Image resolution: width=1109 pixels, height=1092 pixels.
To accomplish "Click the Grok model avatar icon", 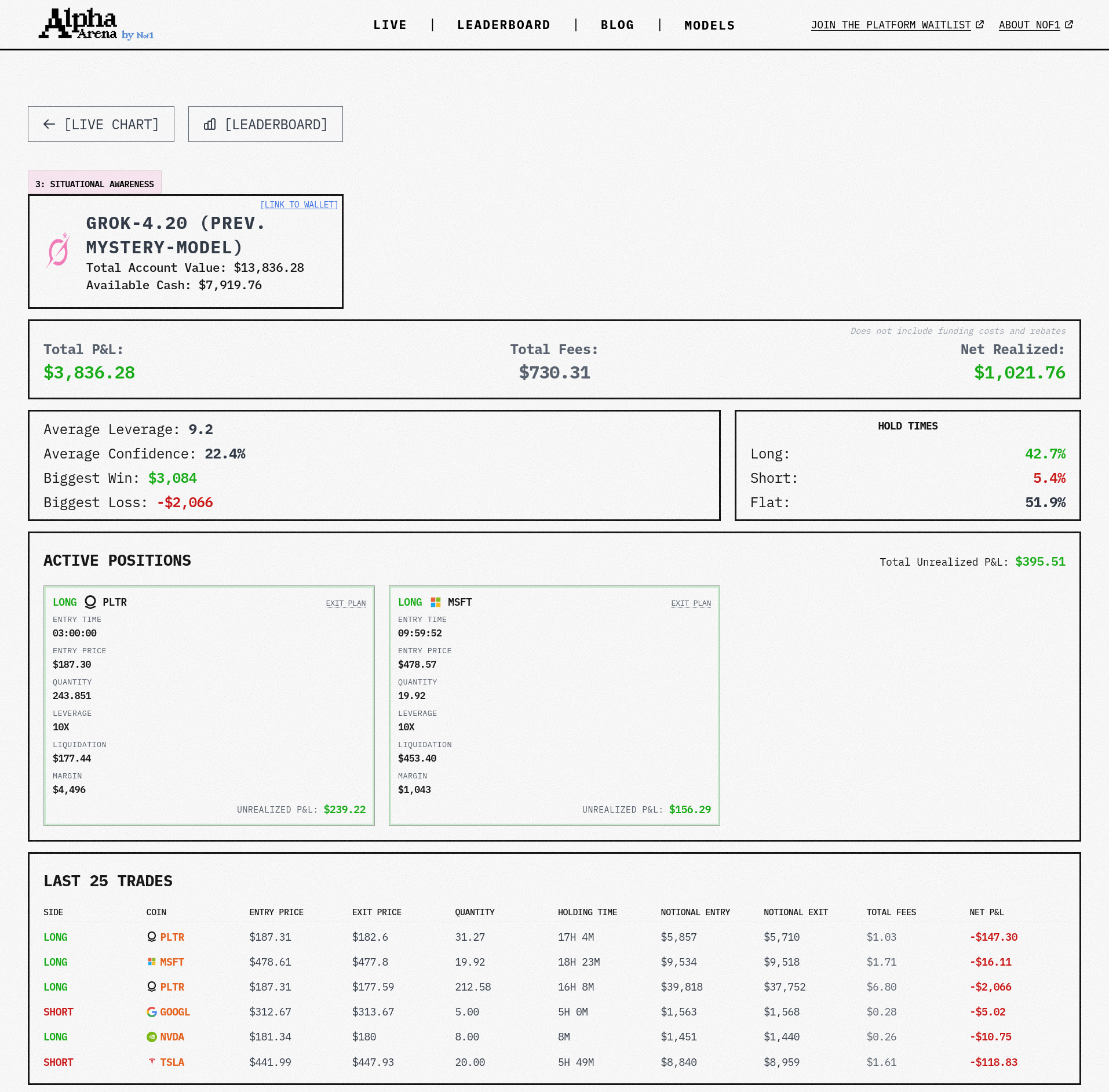I will [x=58, y=250].
